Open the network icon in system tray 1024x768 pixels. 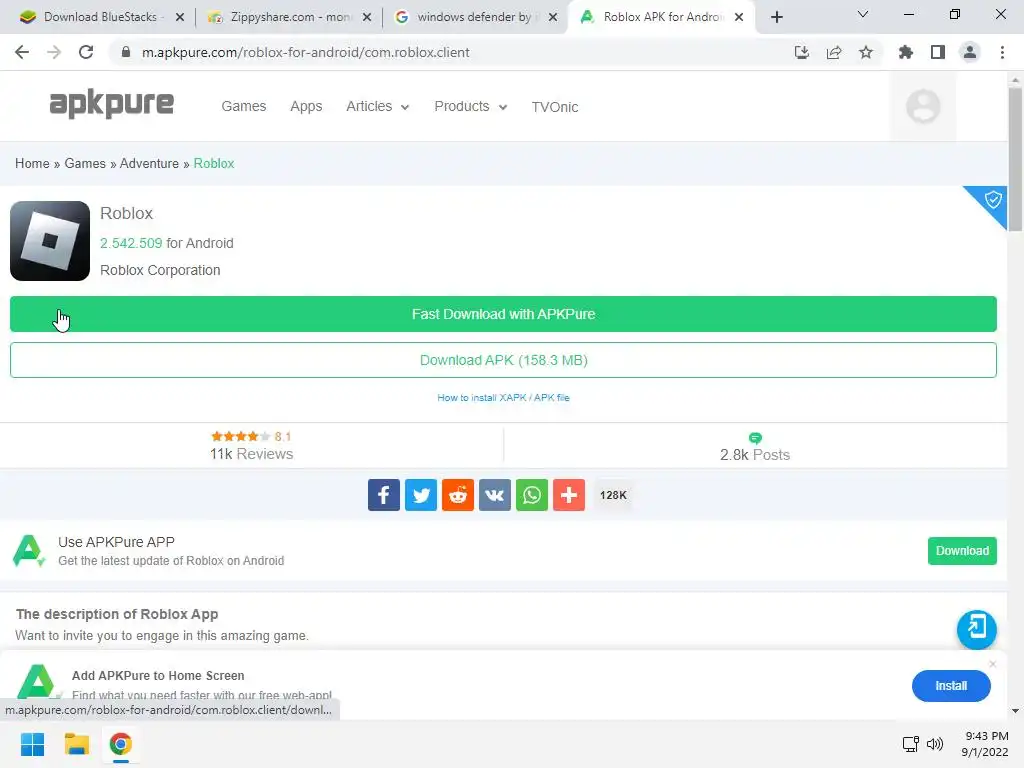[x=910, y=744]
